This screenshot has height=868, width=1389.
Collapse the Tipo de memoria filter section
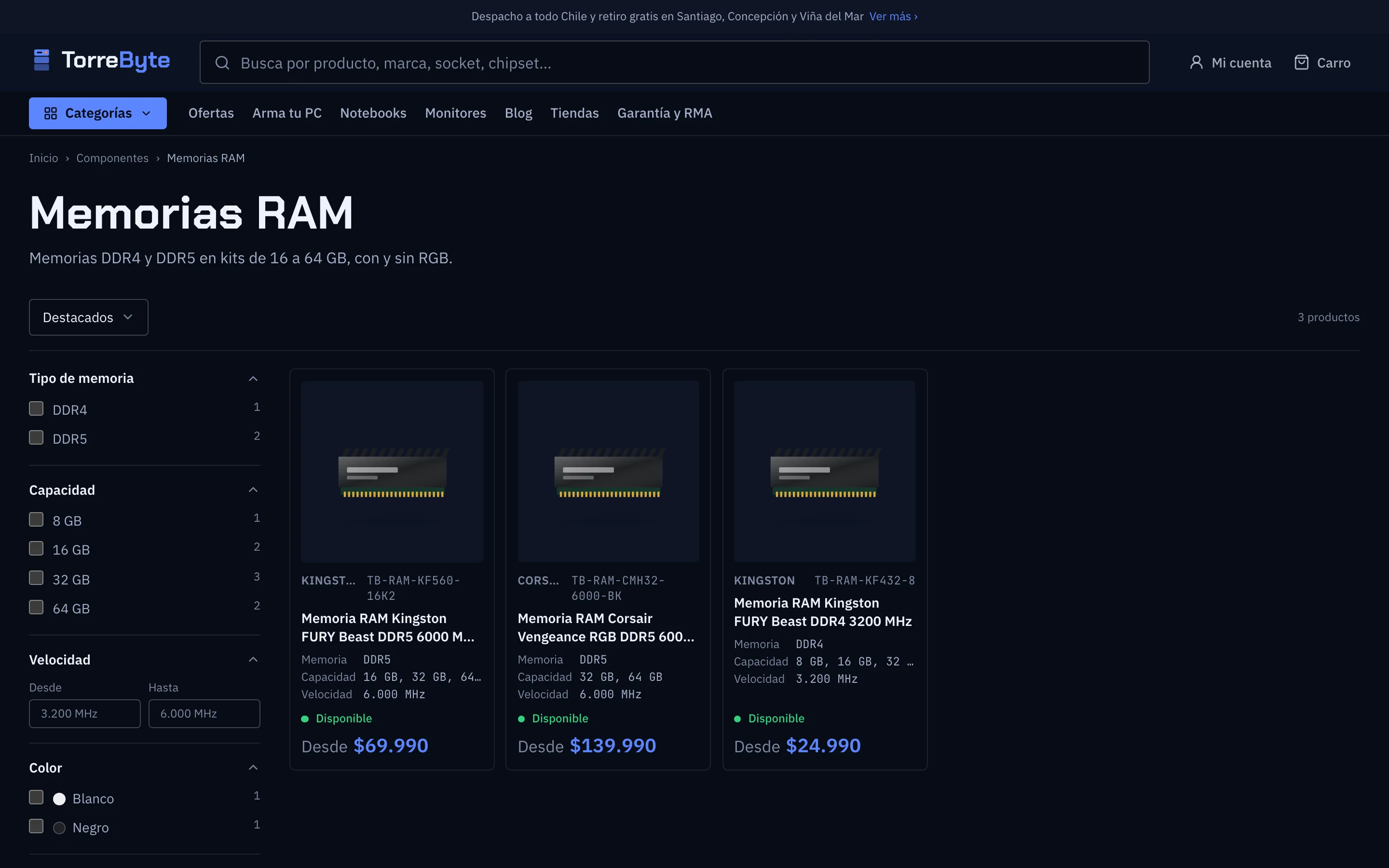pos(253,379)
